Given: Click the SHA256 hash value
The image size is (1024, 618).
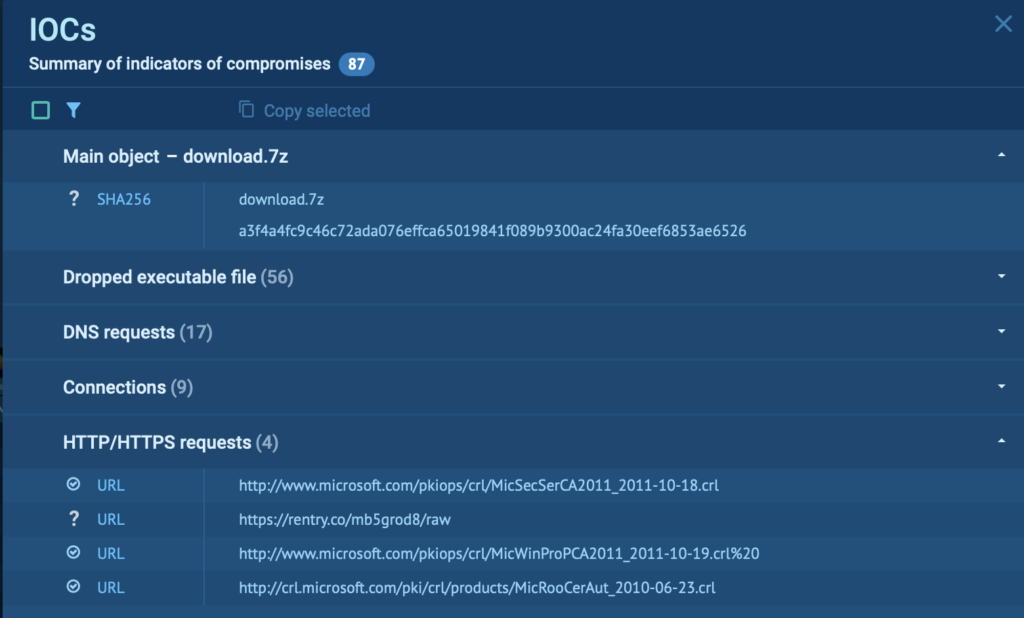Looking at the screenshot, I should (492, 231).
